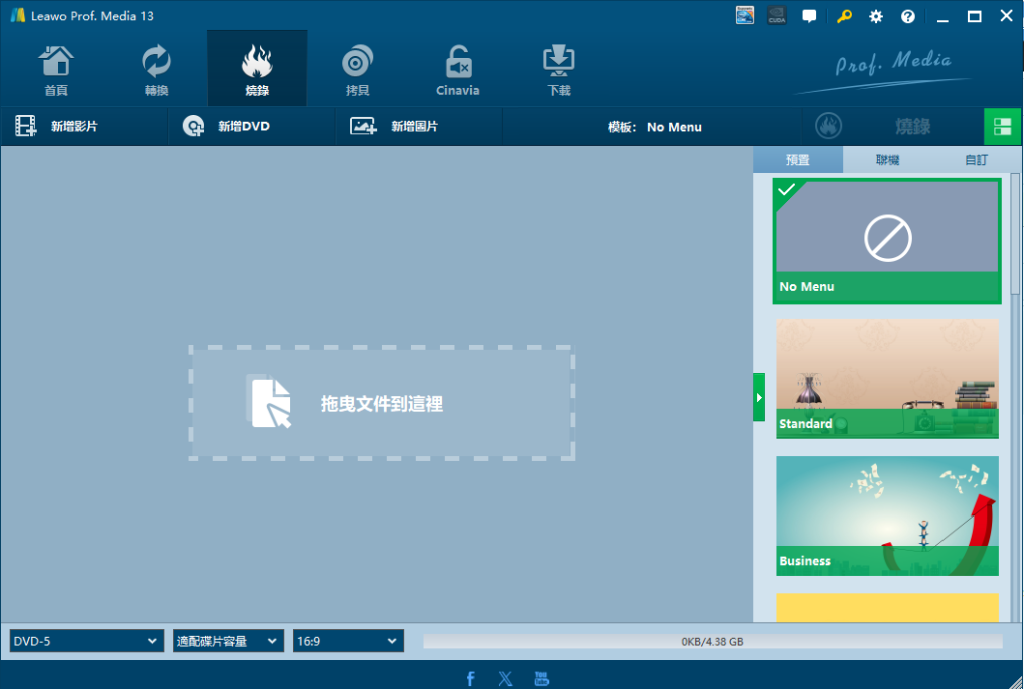Close the Leawo Prof. Media window
1024x689 pixels.
(1006, 16)
